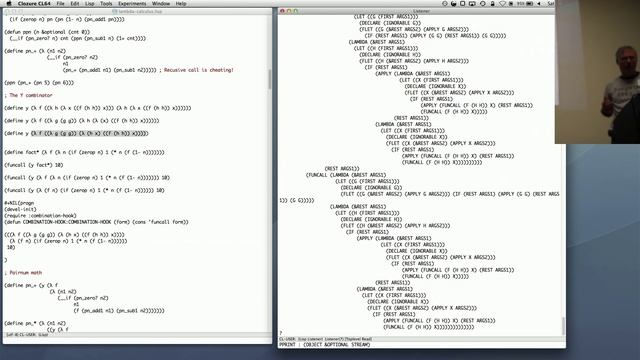
Task: Click the '#+NIL(progn' line in editor
Action: click(x=19, y=203)
